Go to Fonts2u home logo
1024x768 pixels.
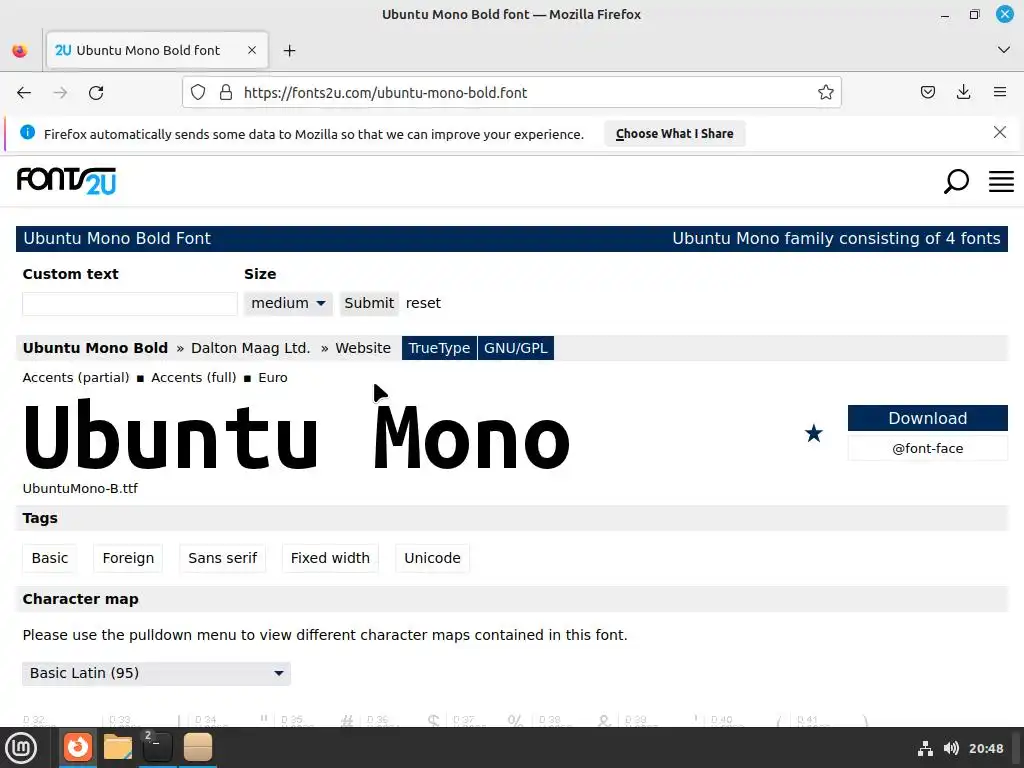point(66,181)
